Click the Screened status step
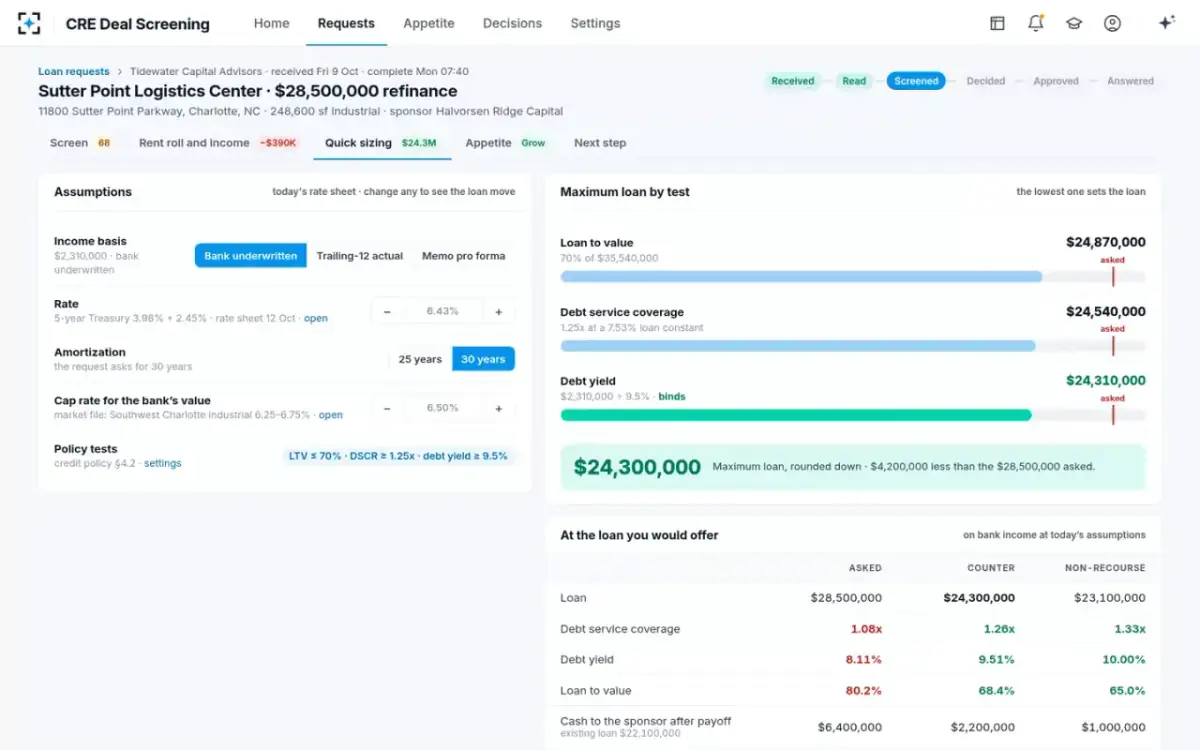This screenshot has width=1200, height=750. click(917, 81)
